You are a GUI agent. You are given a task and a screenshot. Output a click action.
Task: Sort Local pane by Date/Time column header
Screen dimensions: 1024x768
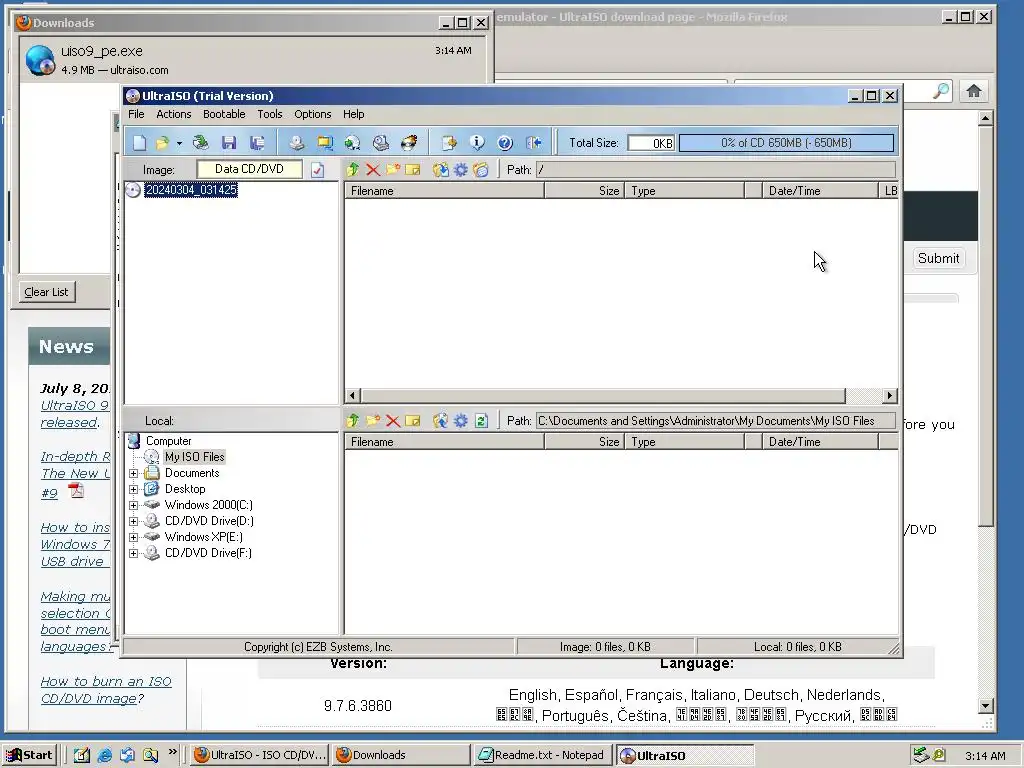click(x=820, y=441)
